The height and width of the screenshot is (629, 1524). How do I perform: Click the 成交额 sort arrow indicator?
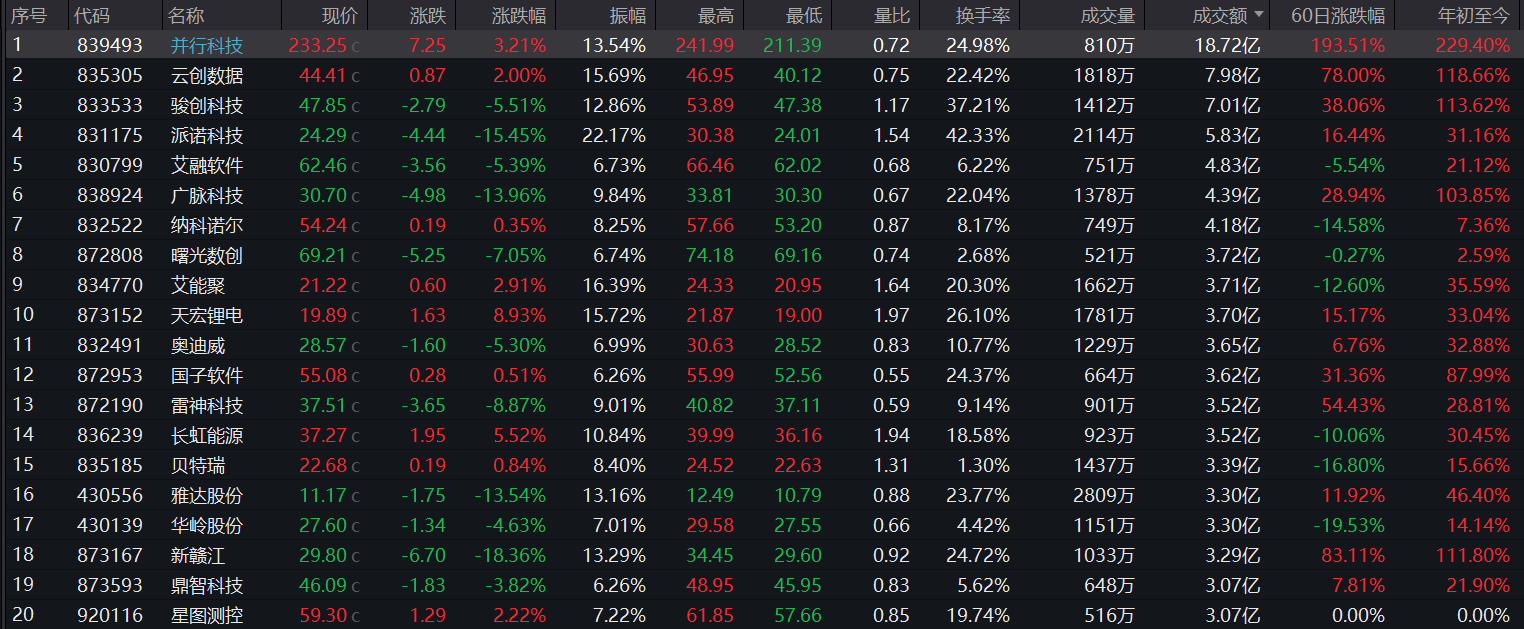pyautogui.click(x=1258, y=15)
